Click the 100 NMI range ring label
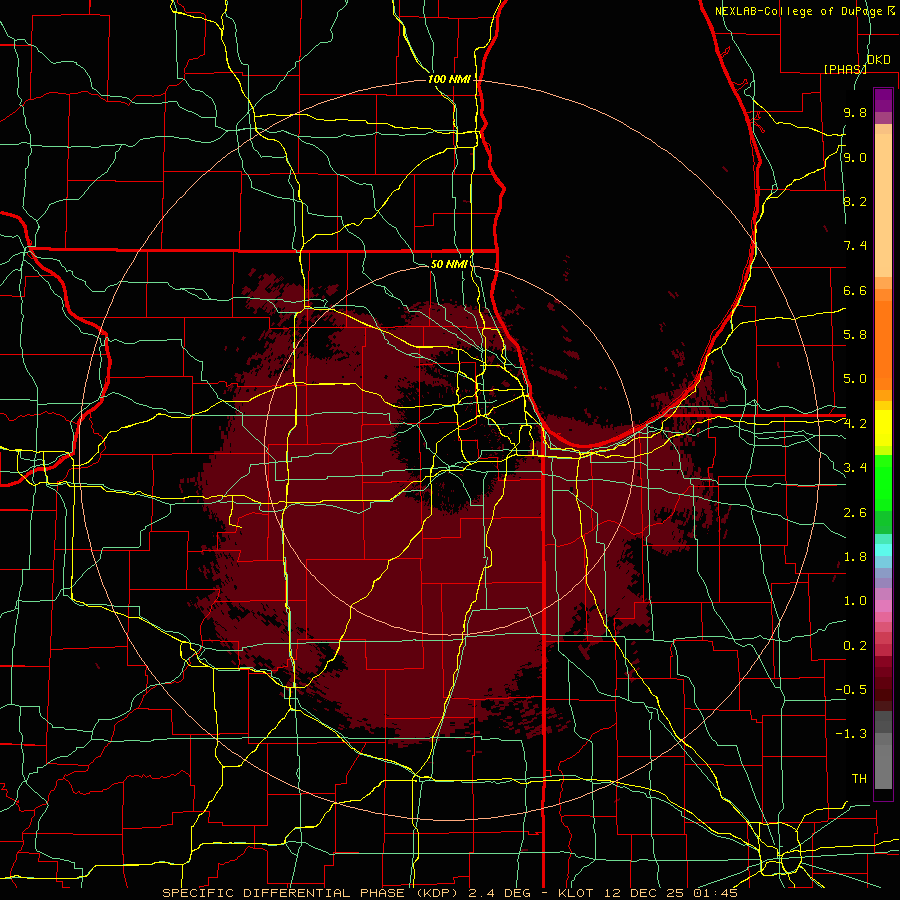The image size is (900, 900). [x=449, y=79]
